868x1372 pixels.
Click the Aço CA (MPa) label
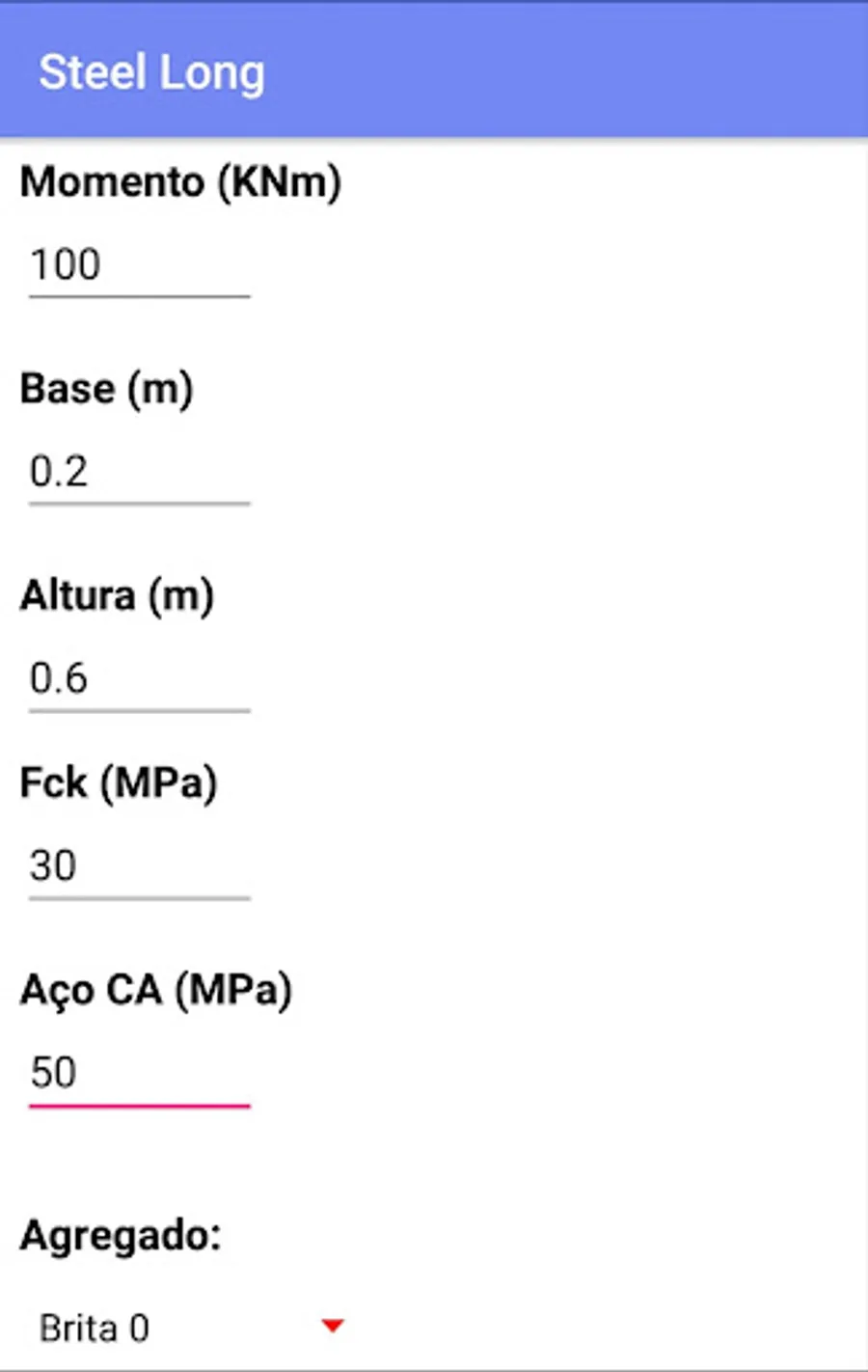[155, 990]
